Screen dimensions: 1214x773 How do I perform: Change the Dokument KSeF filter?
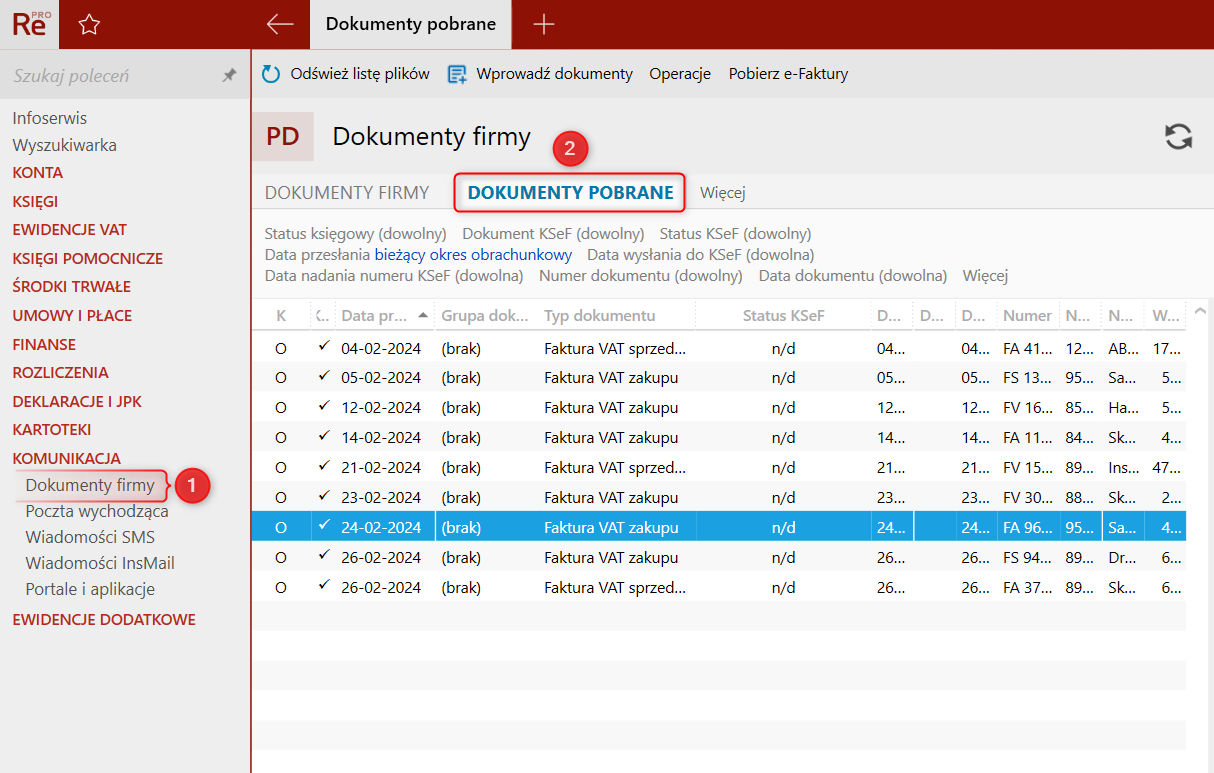click(x=553, y=234)
